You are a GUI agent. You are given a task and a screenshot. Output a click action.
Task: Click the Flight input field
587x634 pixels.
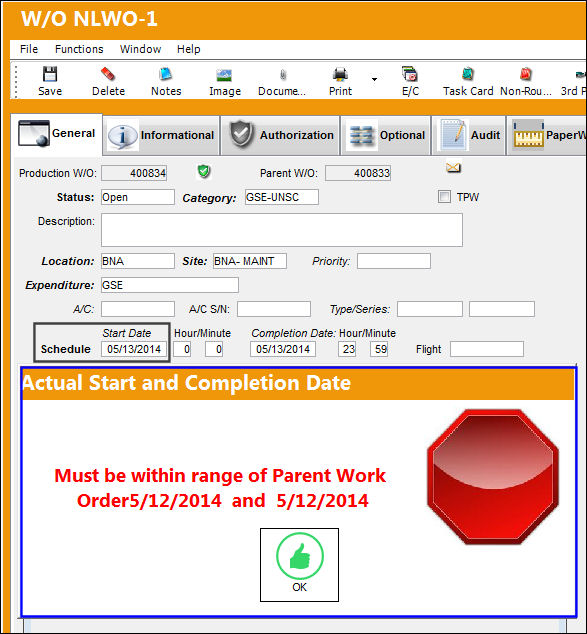[487, 349]
